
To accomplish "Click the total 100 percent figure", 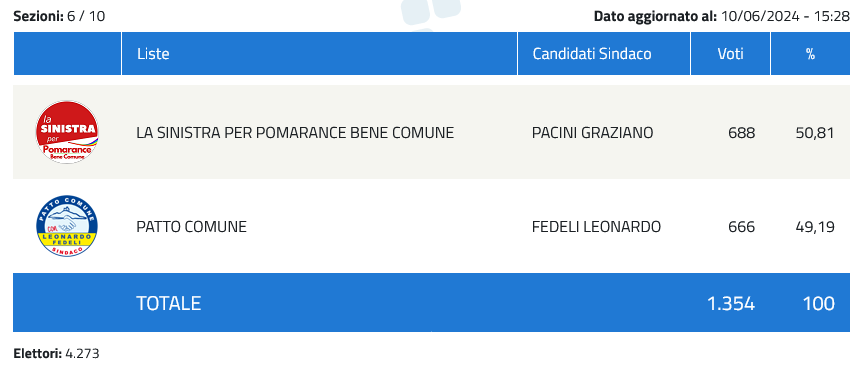I will pyautogui.click(x=819, y=303).
